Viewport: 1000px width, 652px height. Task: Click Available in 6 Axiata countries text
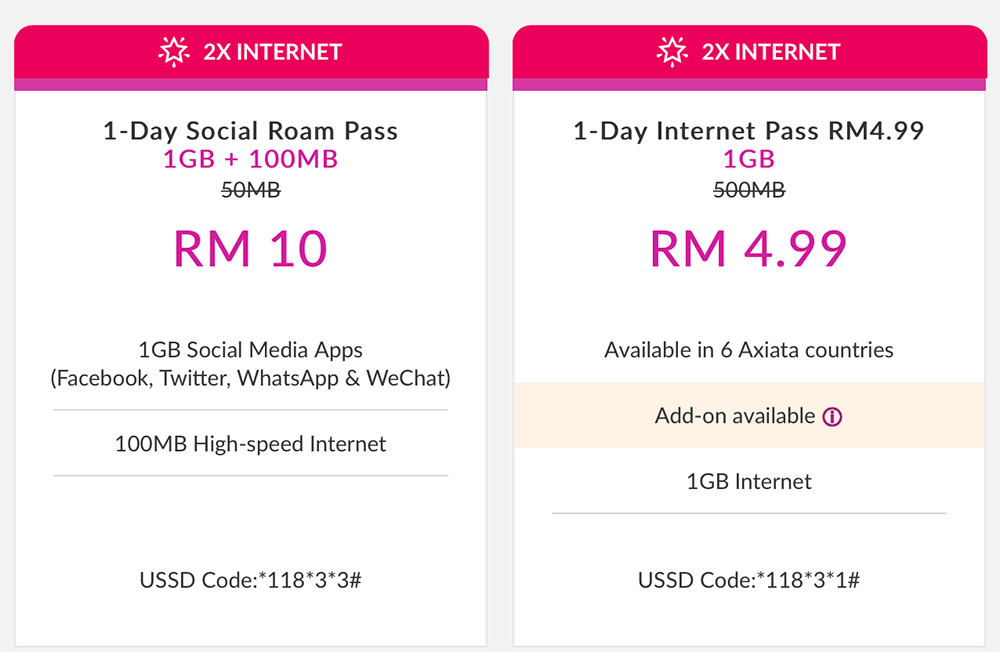click(x=748, y=350)
